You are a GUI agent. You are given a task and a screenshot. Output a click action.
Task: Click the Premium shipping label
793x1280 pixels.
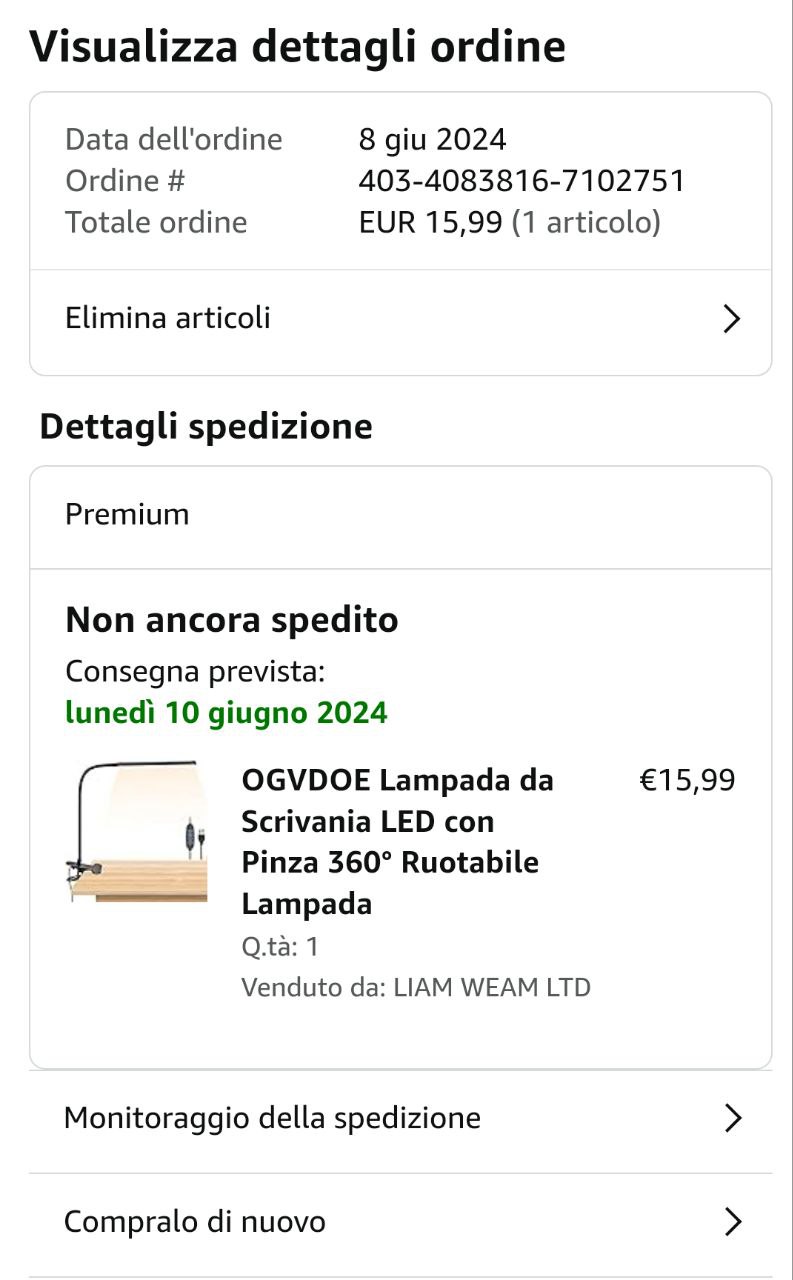127,514
